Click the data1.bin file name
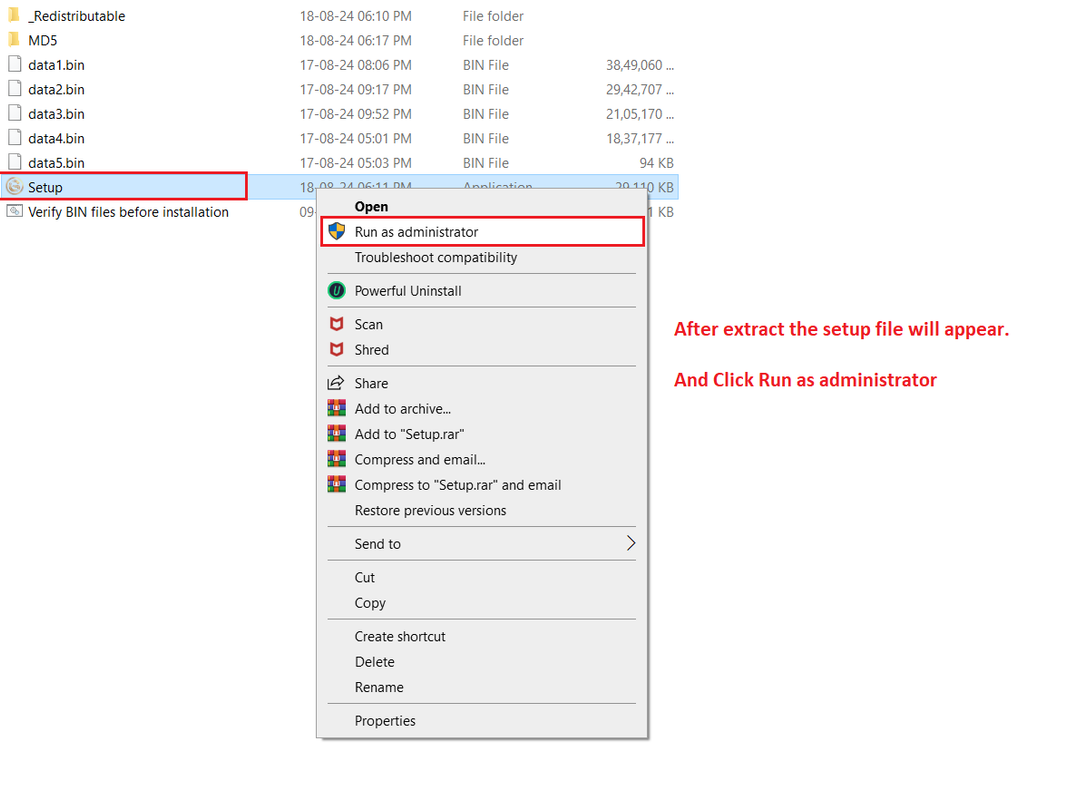1067x800 pixels. pyautogui.click(x=56, y=65)
